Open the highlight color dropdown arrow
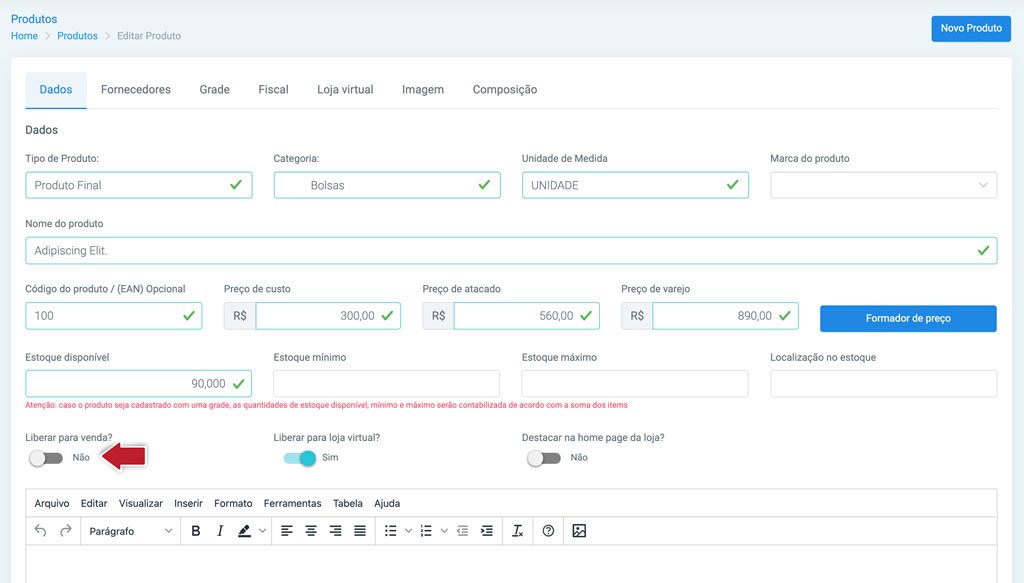Viewport: 1024px width, 583px height. [x=263, y=531]
